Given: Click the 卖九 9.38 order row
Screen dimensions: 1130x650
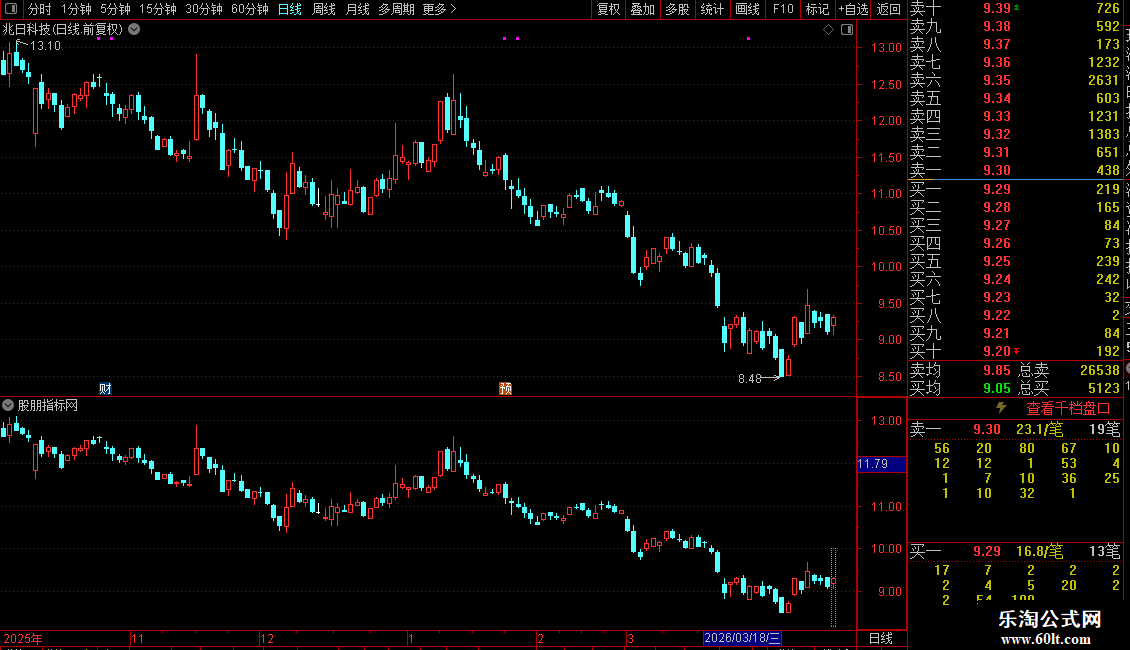Looking at the screenshot, I should [1015, 26].
